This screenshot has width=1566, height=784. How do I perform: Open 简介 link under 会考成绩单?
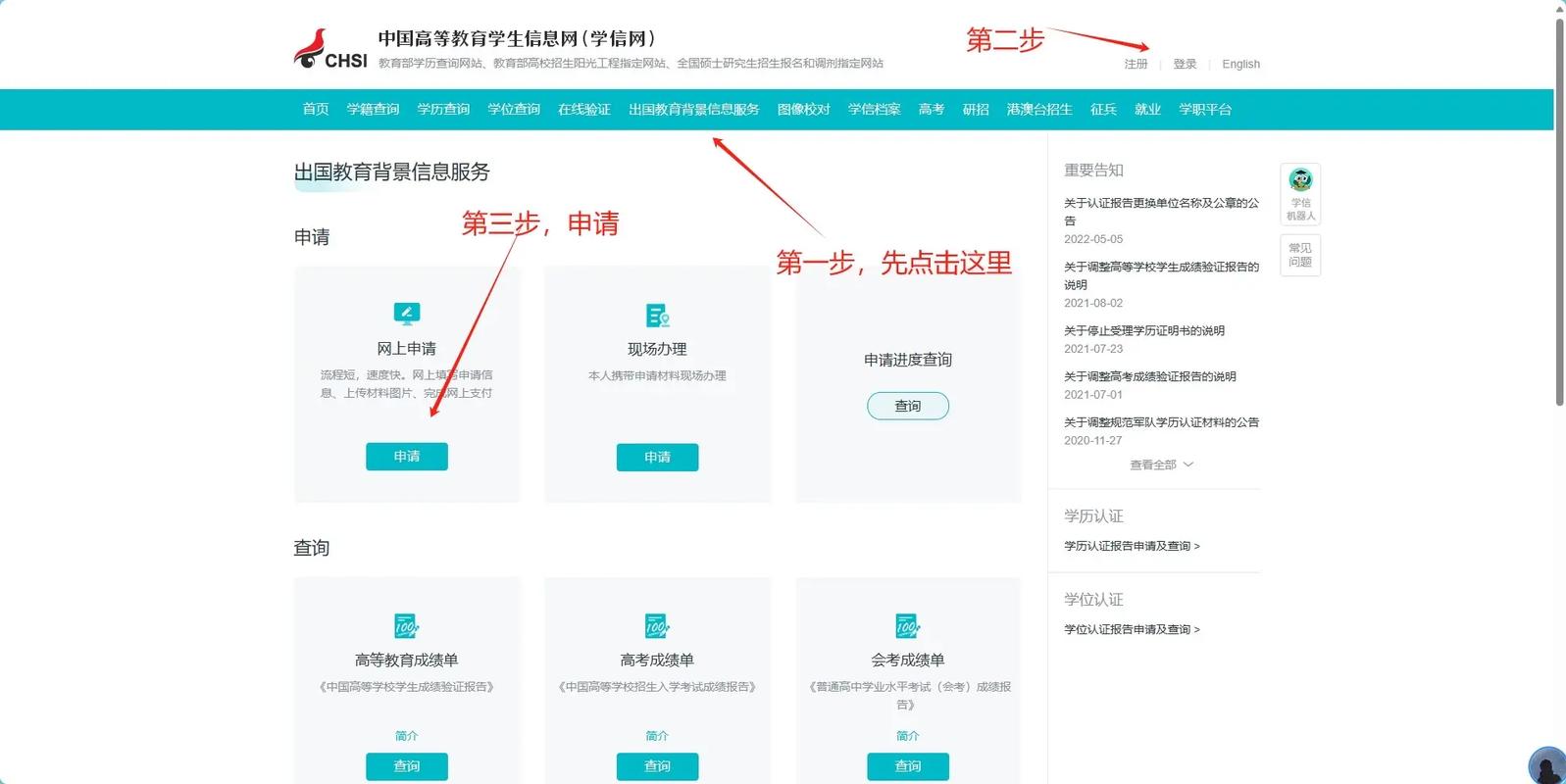908,736
